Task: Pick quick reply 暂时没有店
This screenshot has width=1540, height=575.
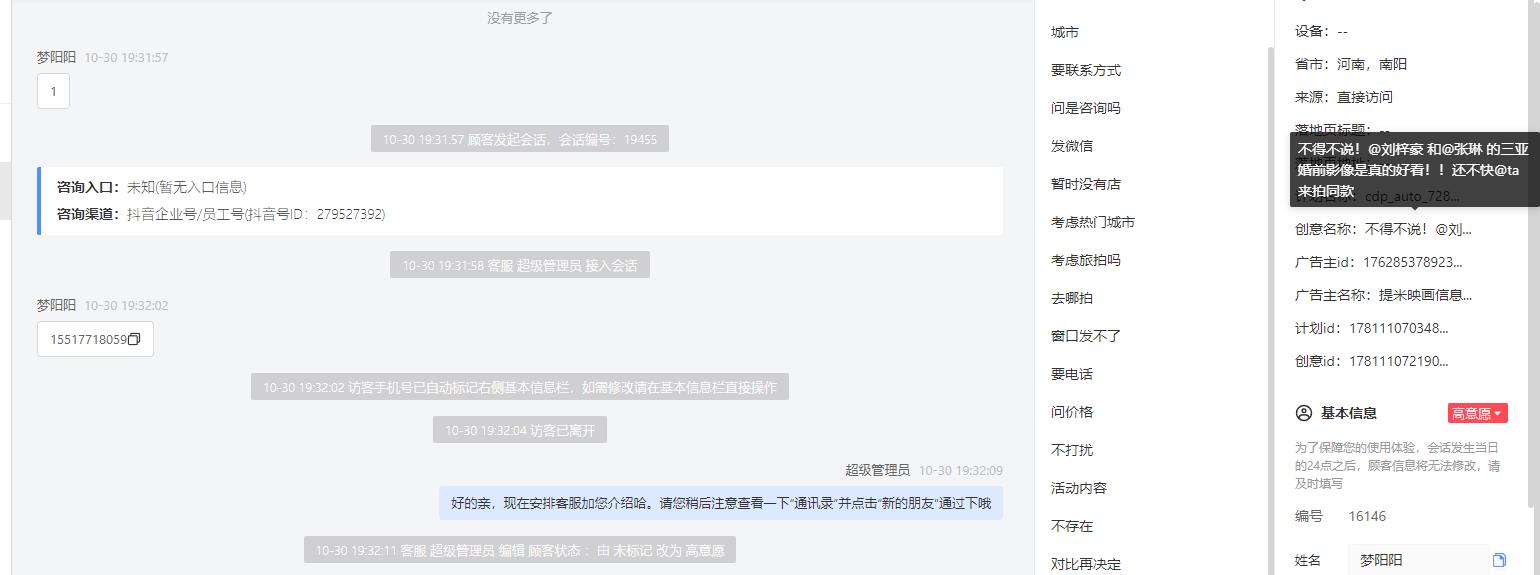Action: (x=1086, y=184)
